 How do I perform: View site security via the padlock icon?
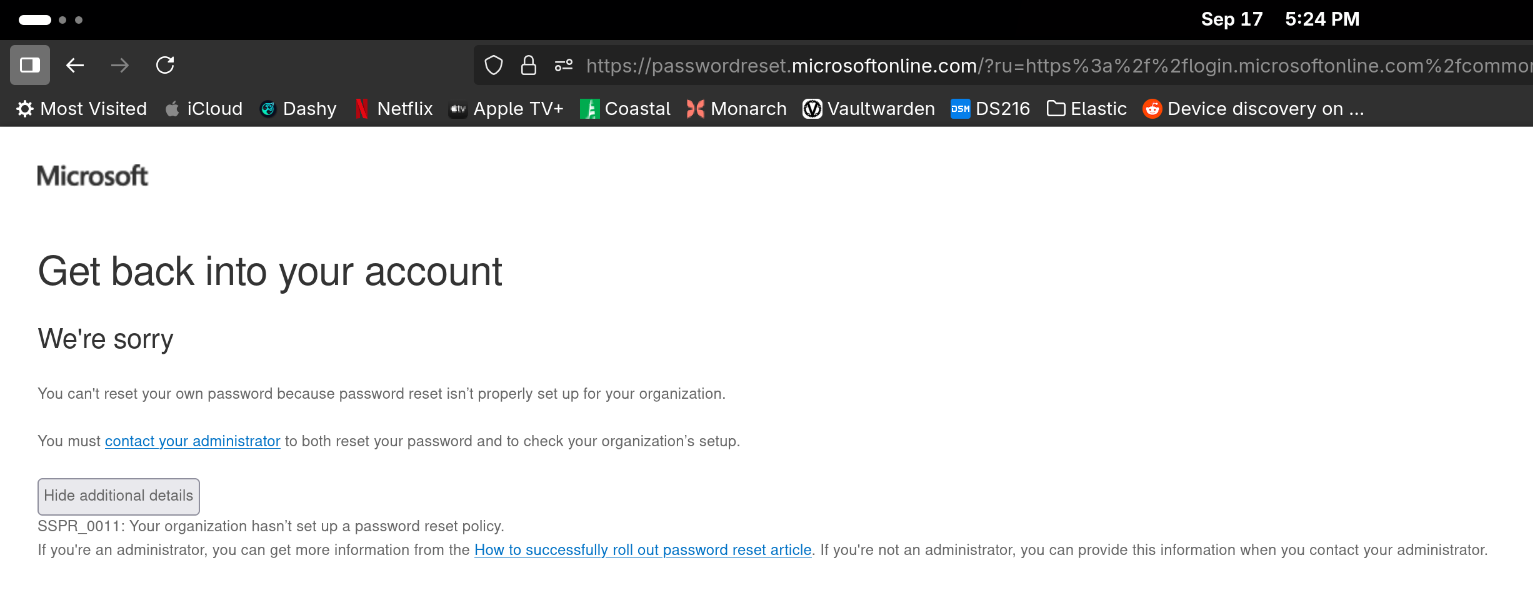[x=529, y=66]
